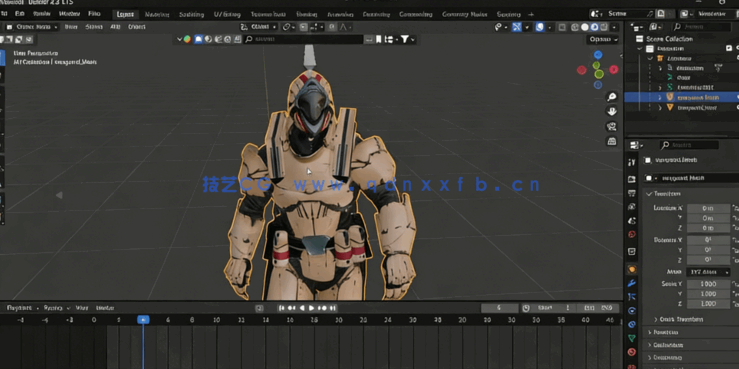Toggle show overlays button

click(x=540, y=27)
